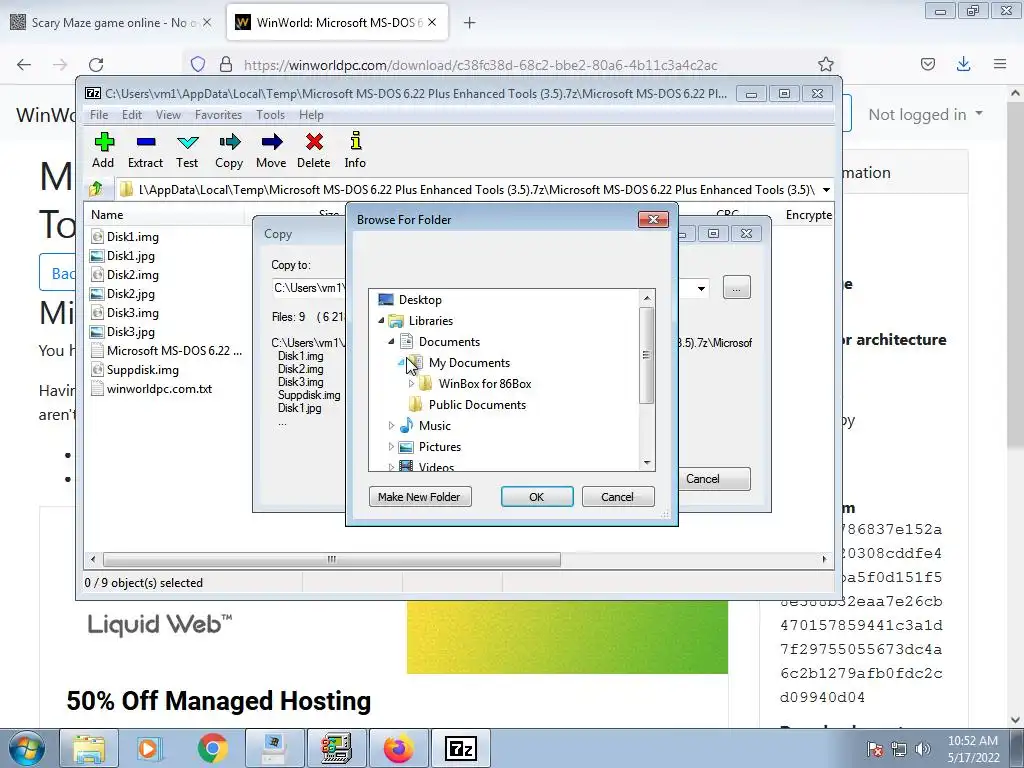
Task: Expand the Pictures library node
Action: point(391,447)
